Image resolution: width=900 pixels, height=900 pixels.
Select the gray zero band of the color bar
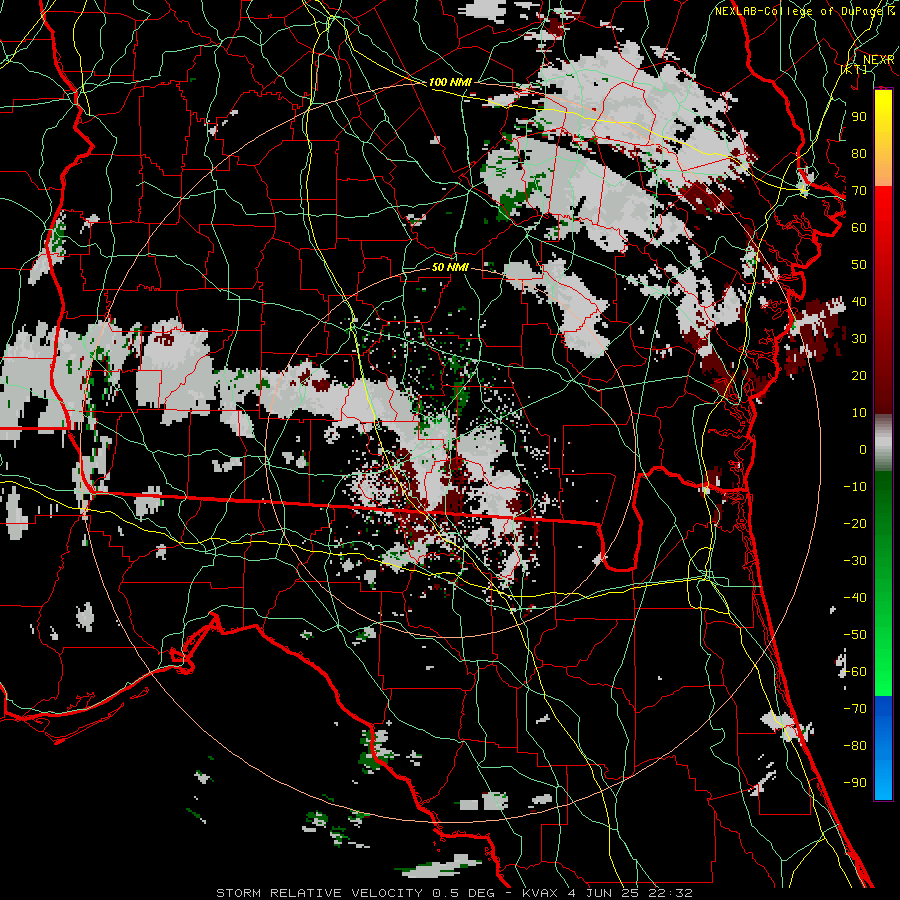point(883,443)
